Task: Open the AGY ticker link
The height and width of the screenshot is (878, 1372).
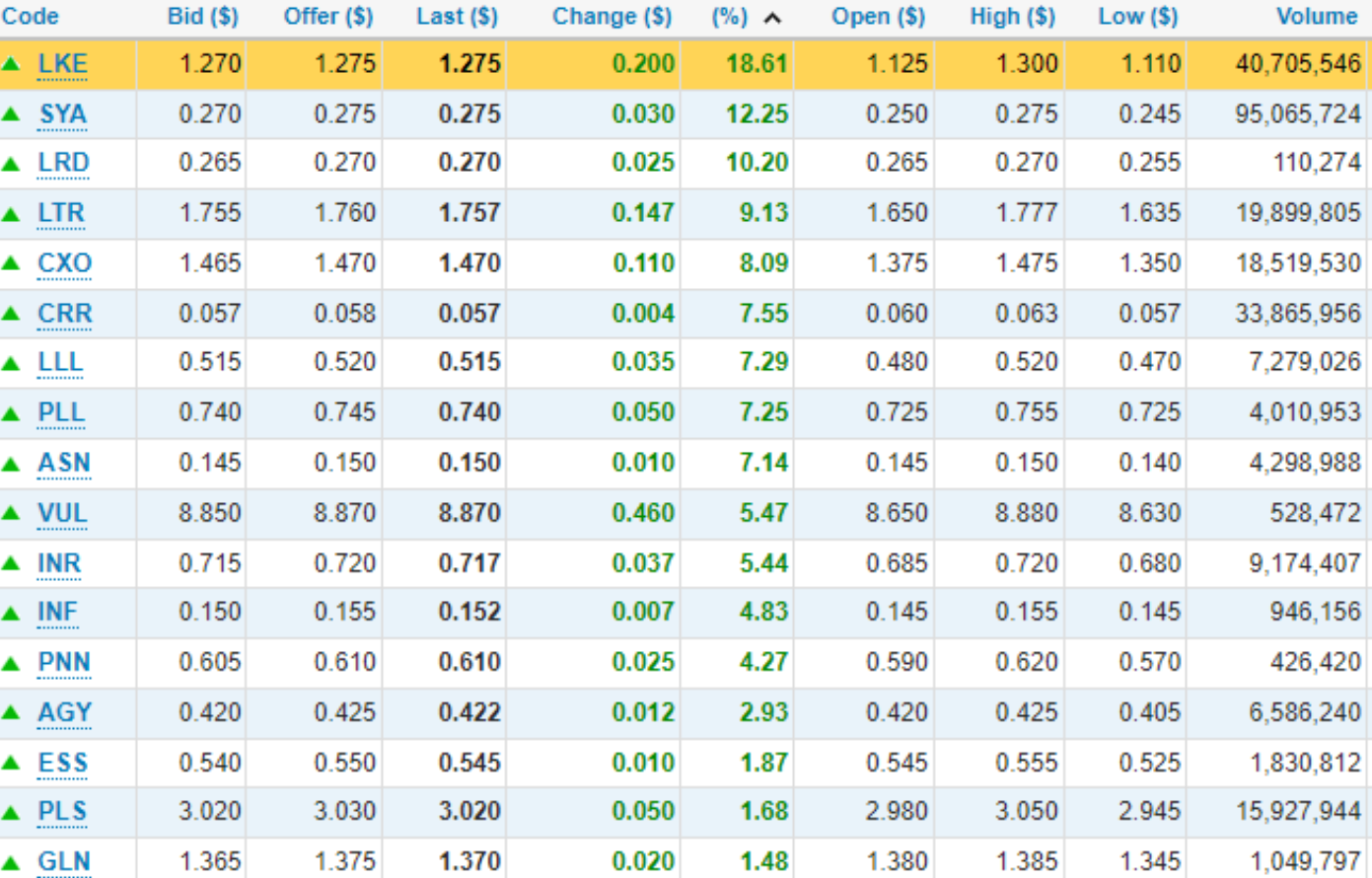Action: coord(64,712)
